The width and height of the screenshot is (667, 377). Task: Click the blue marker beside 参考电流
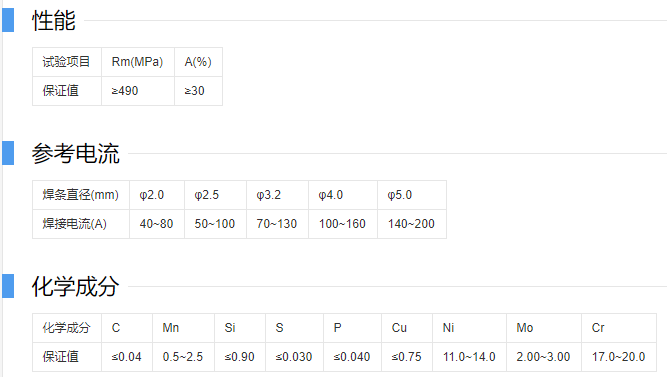pyautogui.click(x=8, y=153)
